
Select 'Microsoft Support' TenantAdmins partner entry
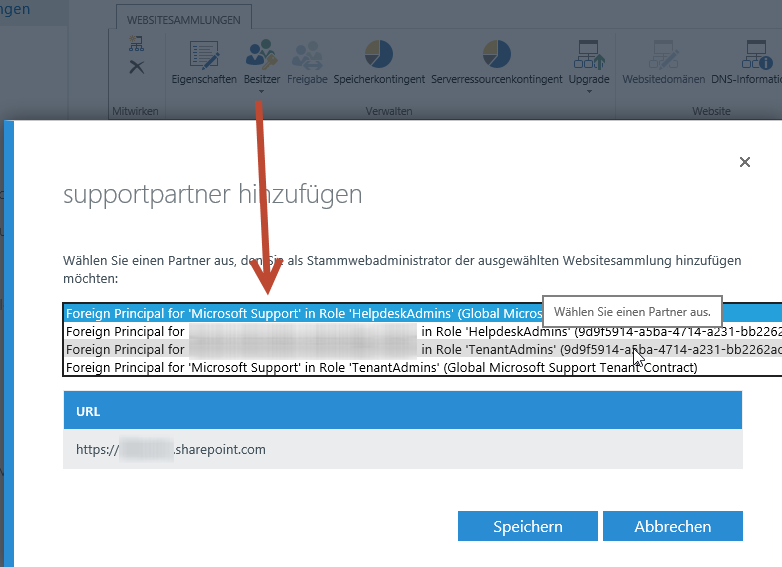[423, 367]
